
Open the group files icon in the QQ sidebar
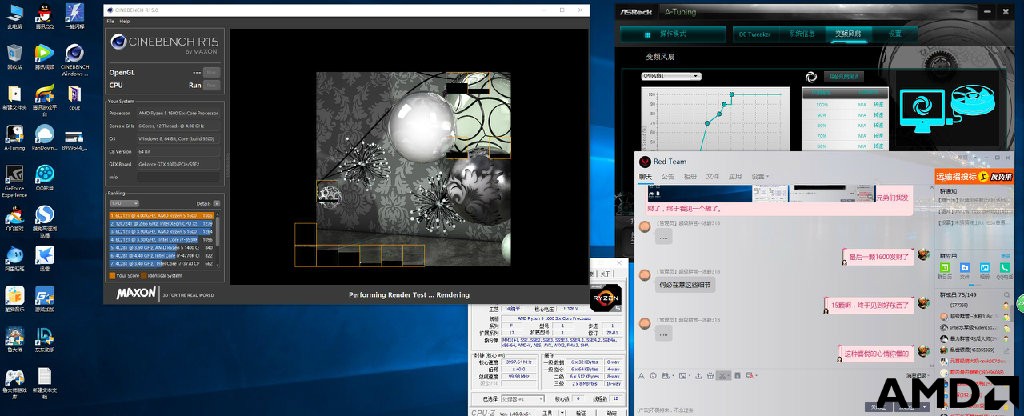pyautogui.click(x=964, y=268)
